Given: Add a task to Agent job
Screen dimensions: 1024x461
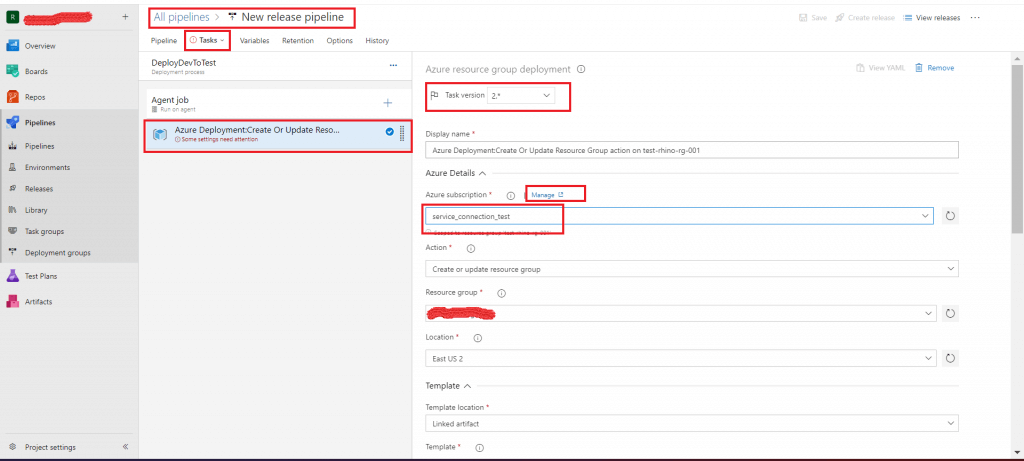Looking at the screenshot, I should click(x=388, y=103).
